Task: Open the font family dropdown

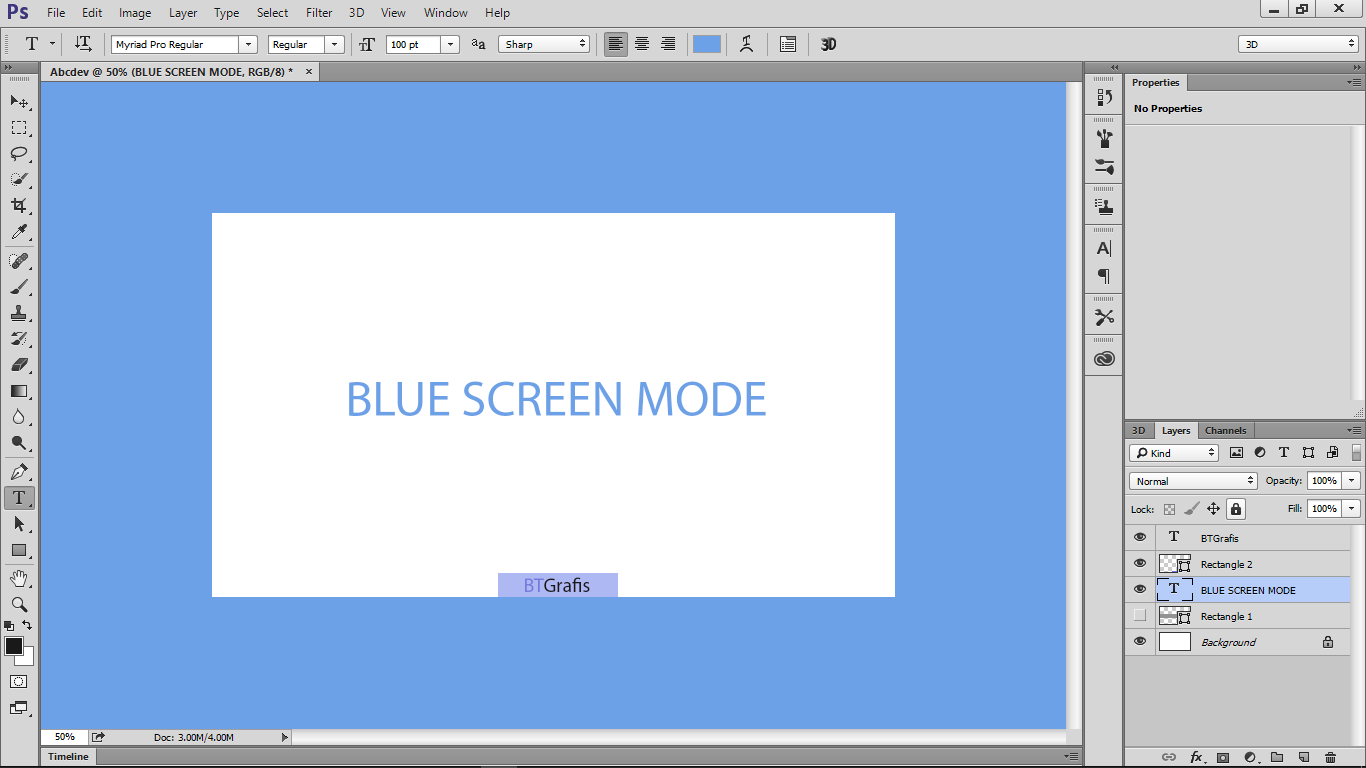Action: 248,44
